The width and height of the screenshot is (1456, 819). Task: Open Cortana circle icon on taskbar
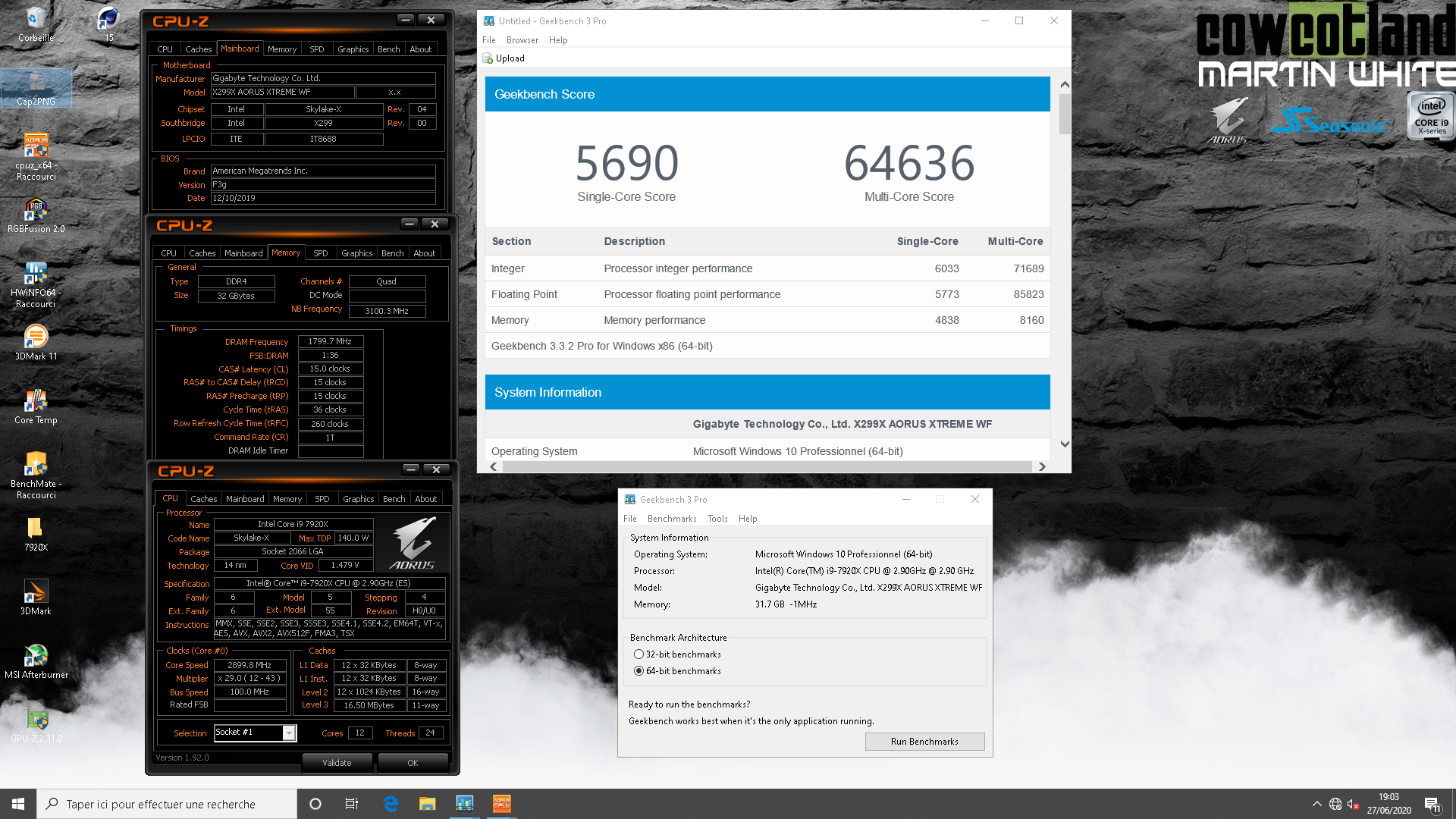coord(315,804)
